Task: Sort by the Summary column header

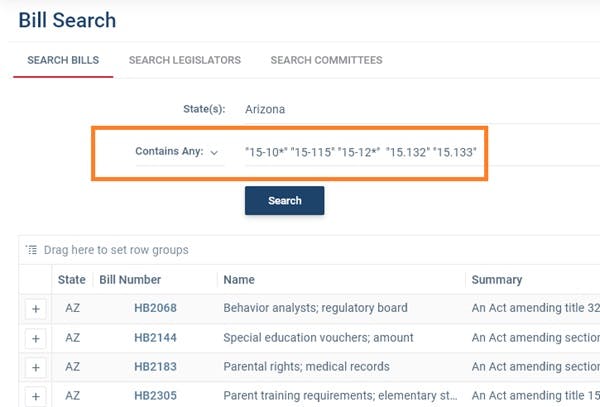Action: pos(497,280)
